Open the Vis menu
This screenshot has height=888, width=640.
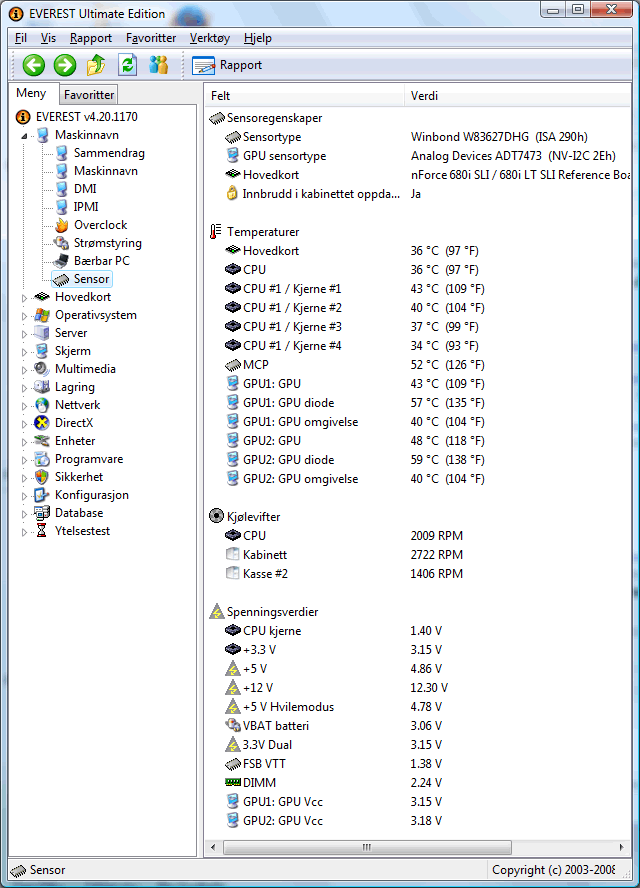[48, 38]
